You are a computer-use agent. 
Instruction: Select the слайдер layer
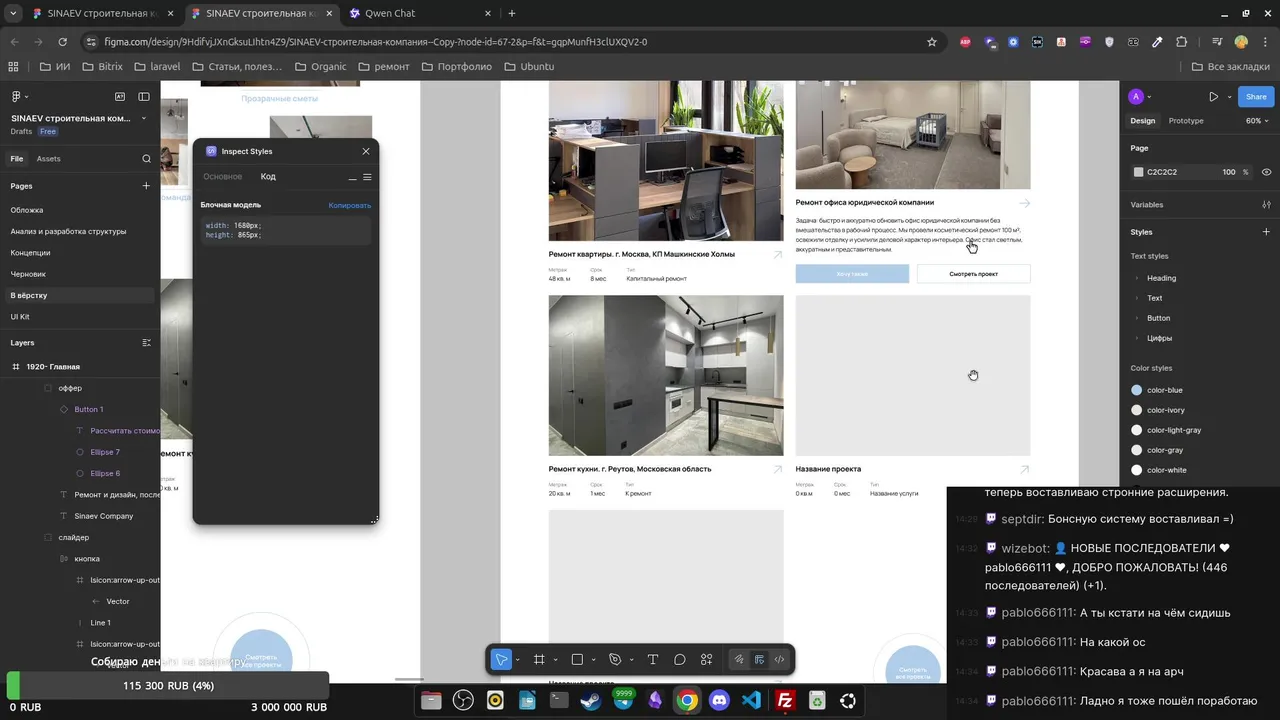tap(74, 538)
